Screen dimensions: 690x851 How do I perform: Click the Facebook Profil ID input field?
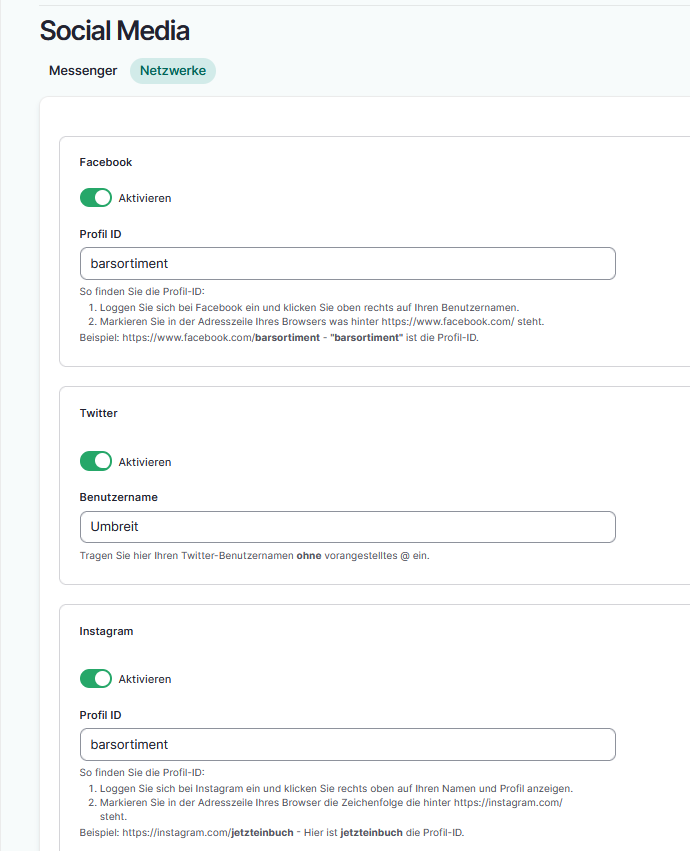coord(347,264)
